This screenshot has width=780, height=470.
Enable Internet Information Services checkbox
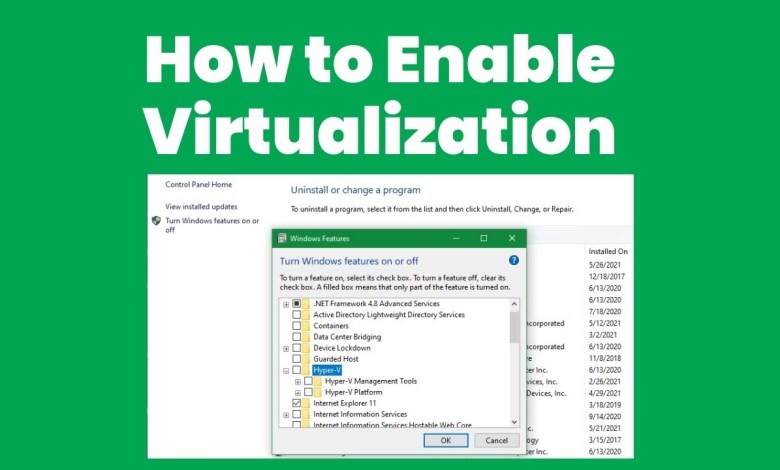[x=296, y=414]
